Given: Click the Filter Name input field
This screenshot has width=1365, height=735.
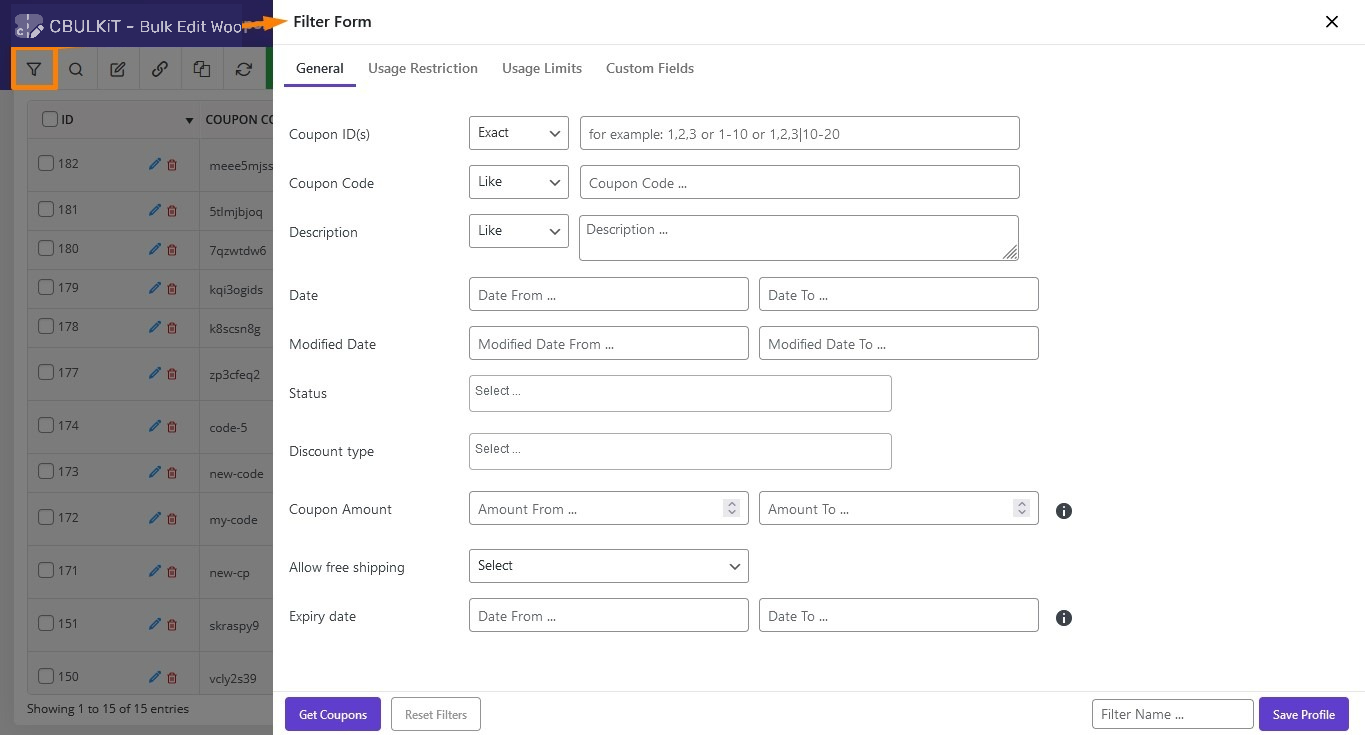Looking at the screenshot, I should (x=1172, y=715).
